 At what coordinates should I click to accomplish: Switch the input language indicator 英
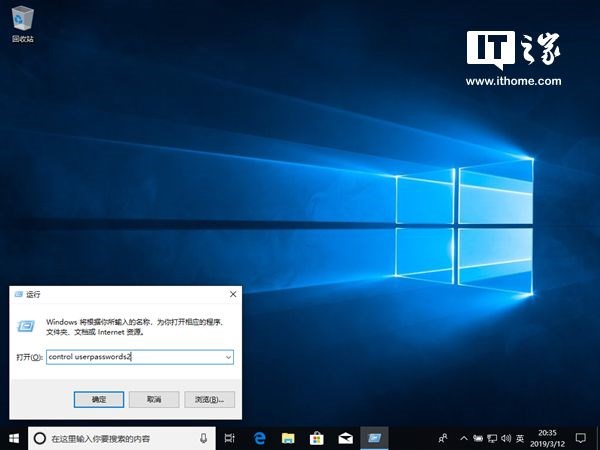click(520, 438)
